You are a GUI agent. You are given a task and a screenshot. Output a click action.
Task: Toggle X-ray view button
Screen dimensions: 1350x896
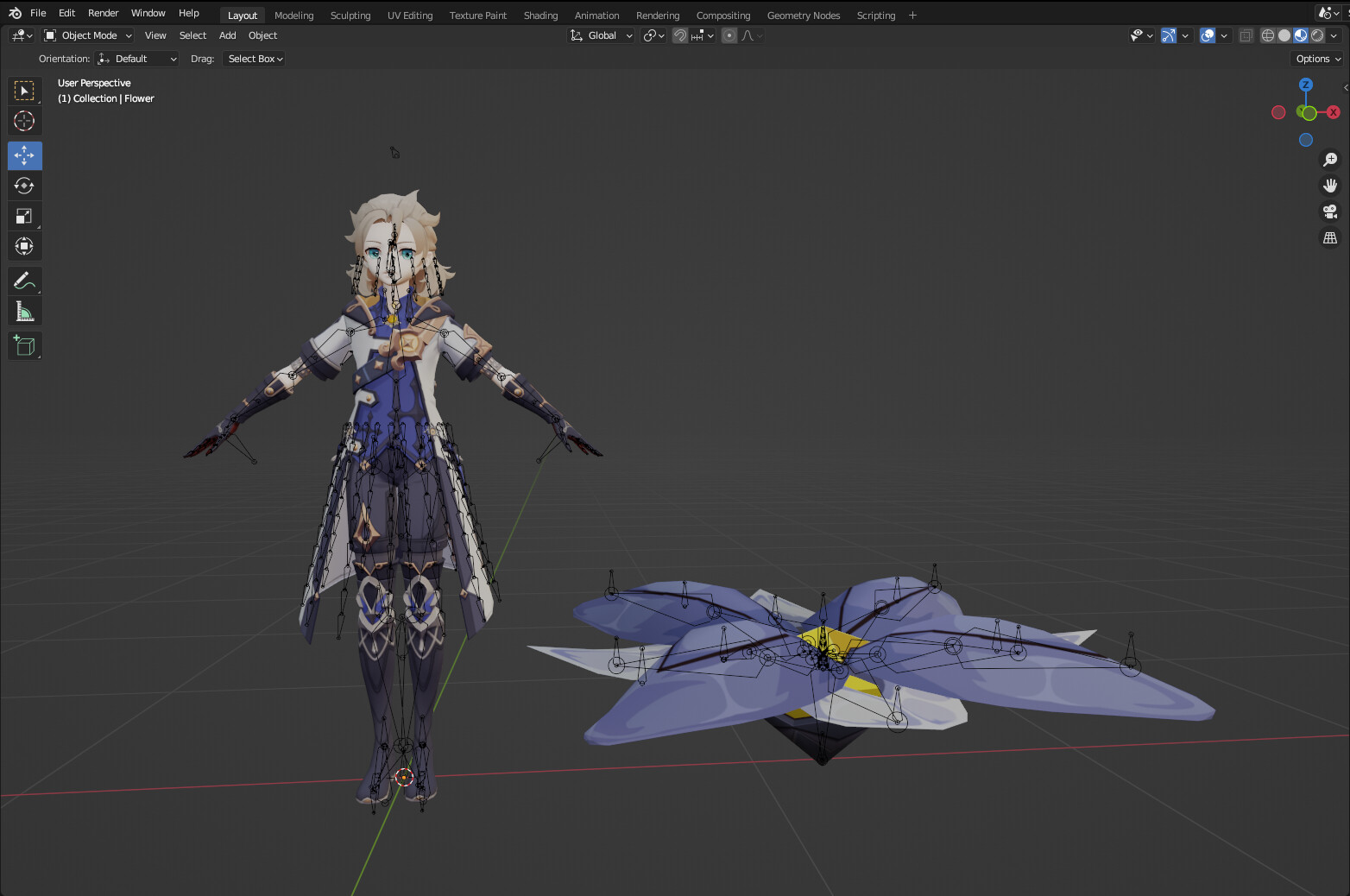pos(1246,35)
